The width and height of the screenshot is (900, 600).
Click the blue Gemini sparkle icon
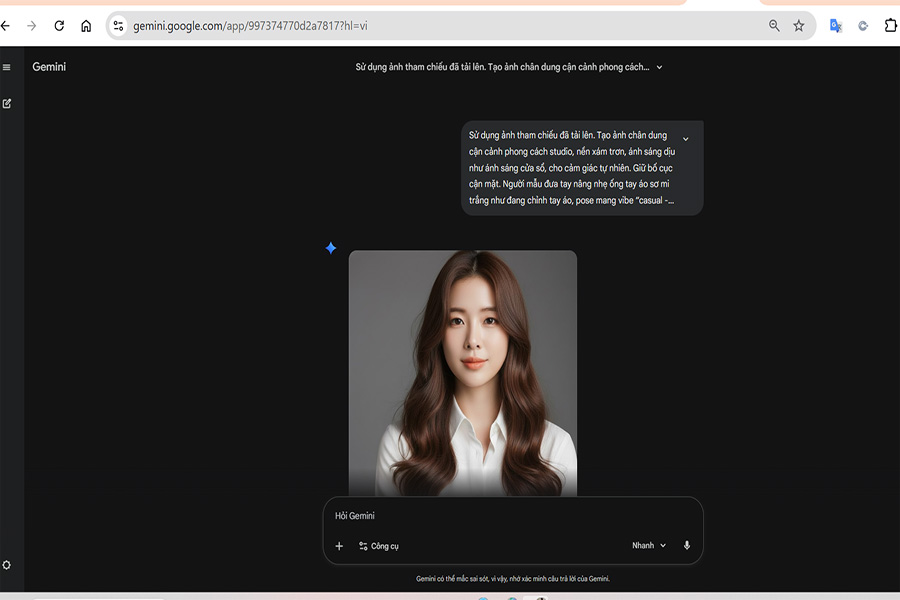[x=331, y=248]
